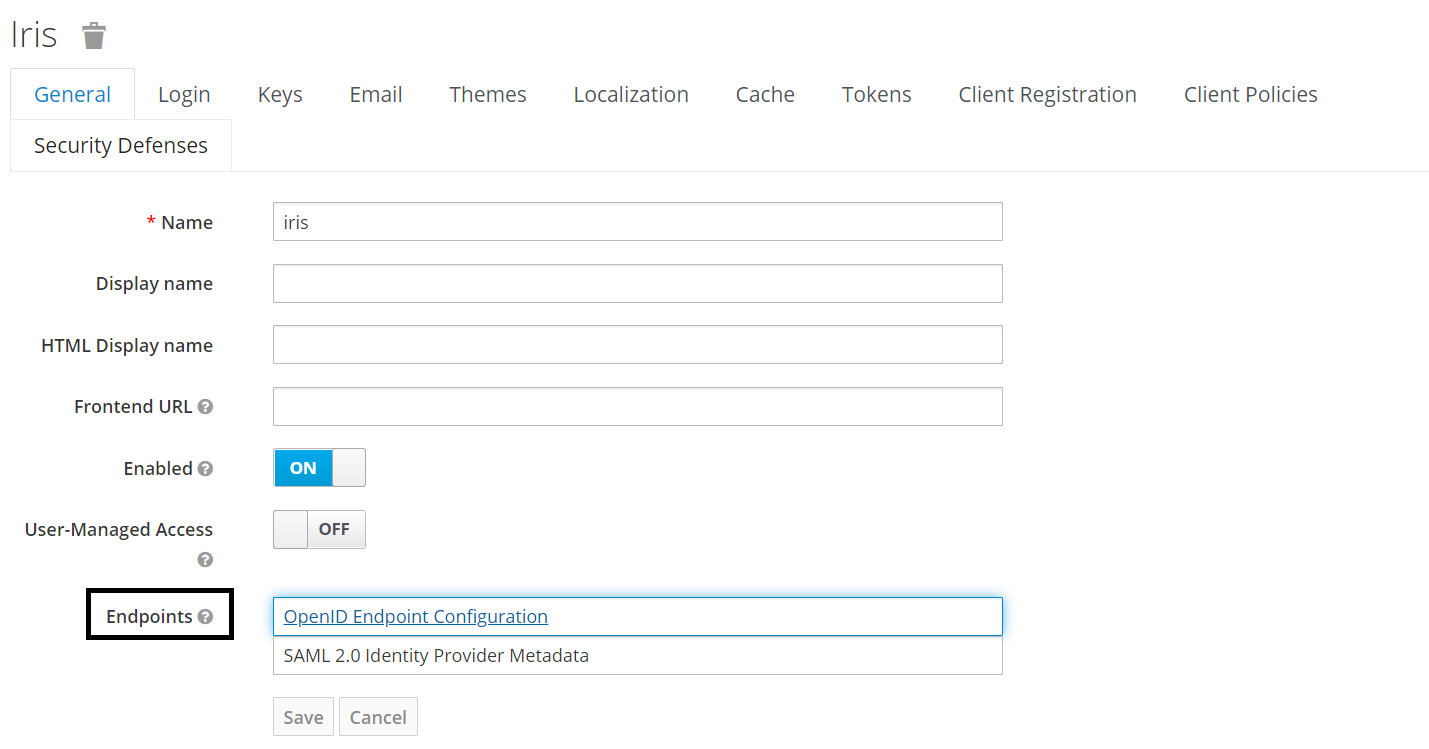Toggle the Enabled switch off
The image size is (1429, 749).
[319, 468]
